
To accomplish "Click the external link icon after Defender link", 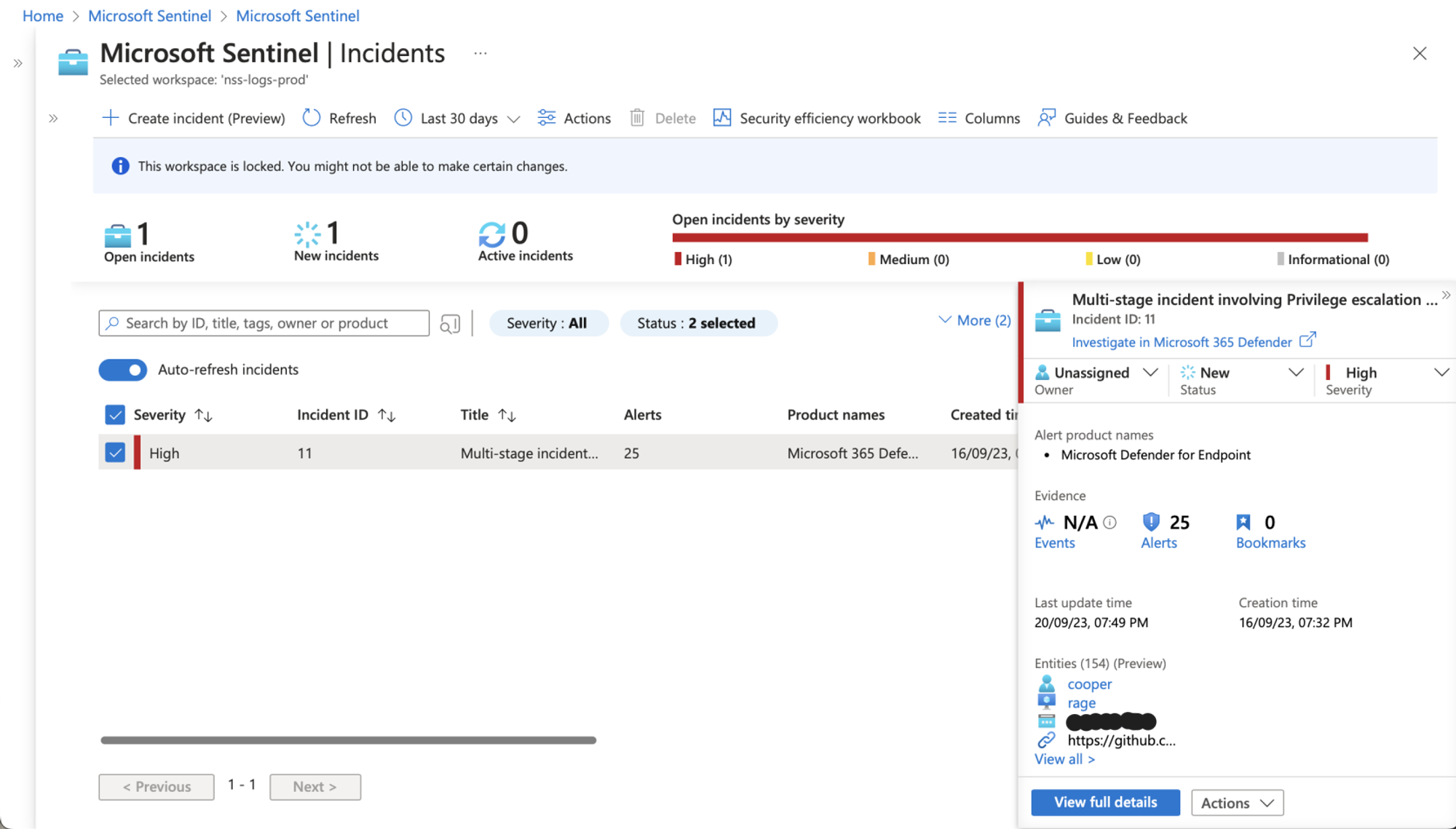I will pos(1307,340).
